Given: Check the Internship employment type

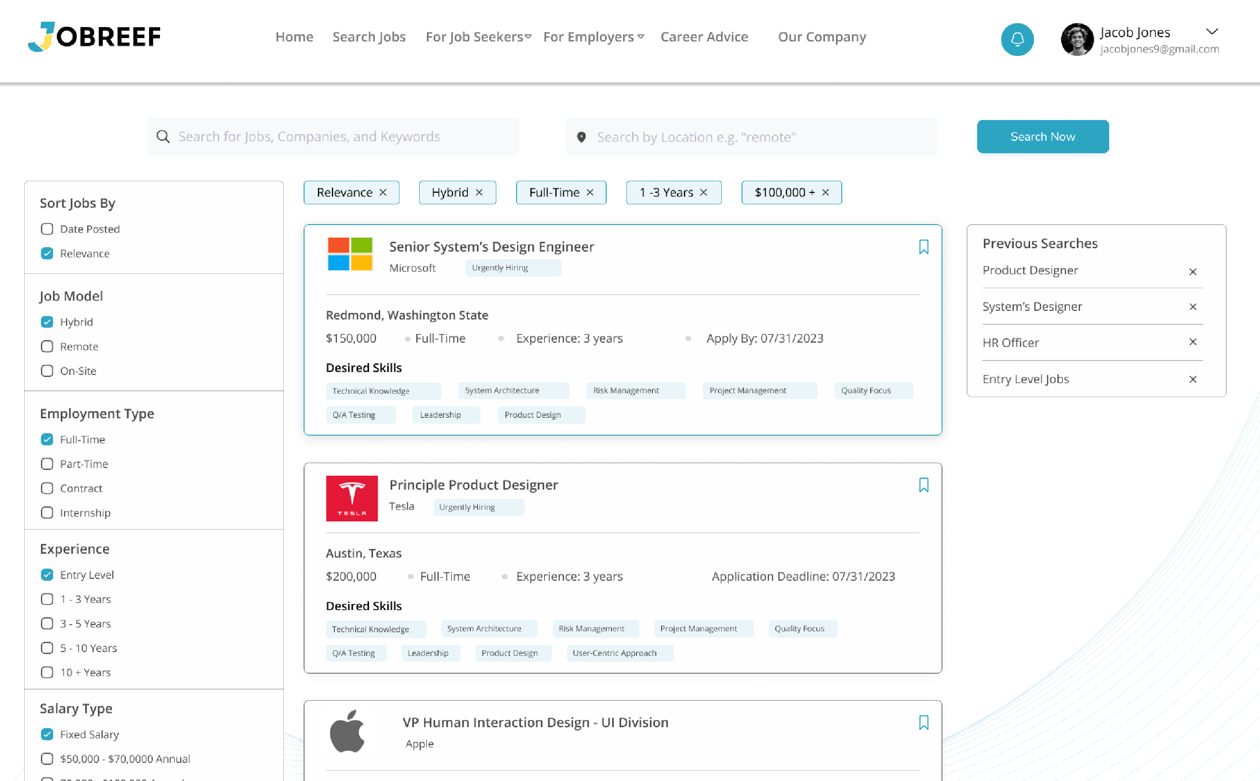Looking at the screenshot, I should (47, 513).
